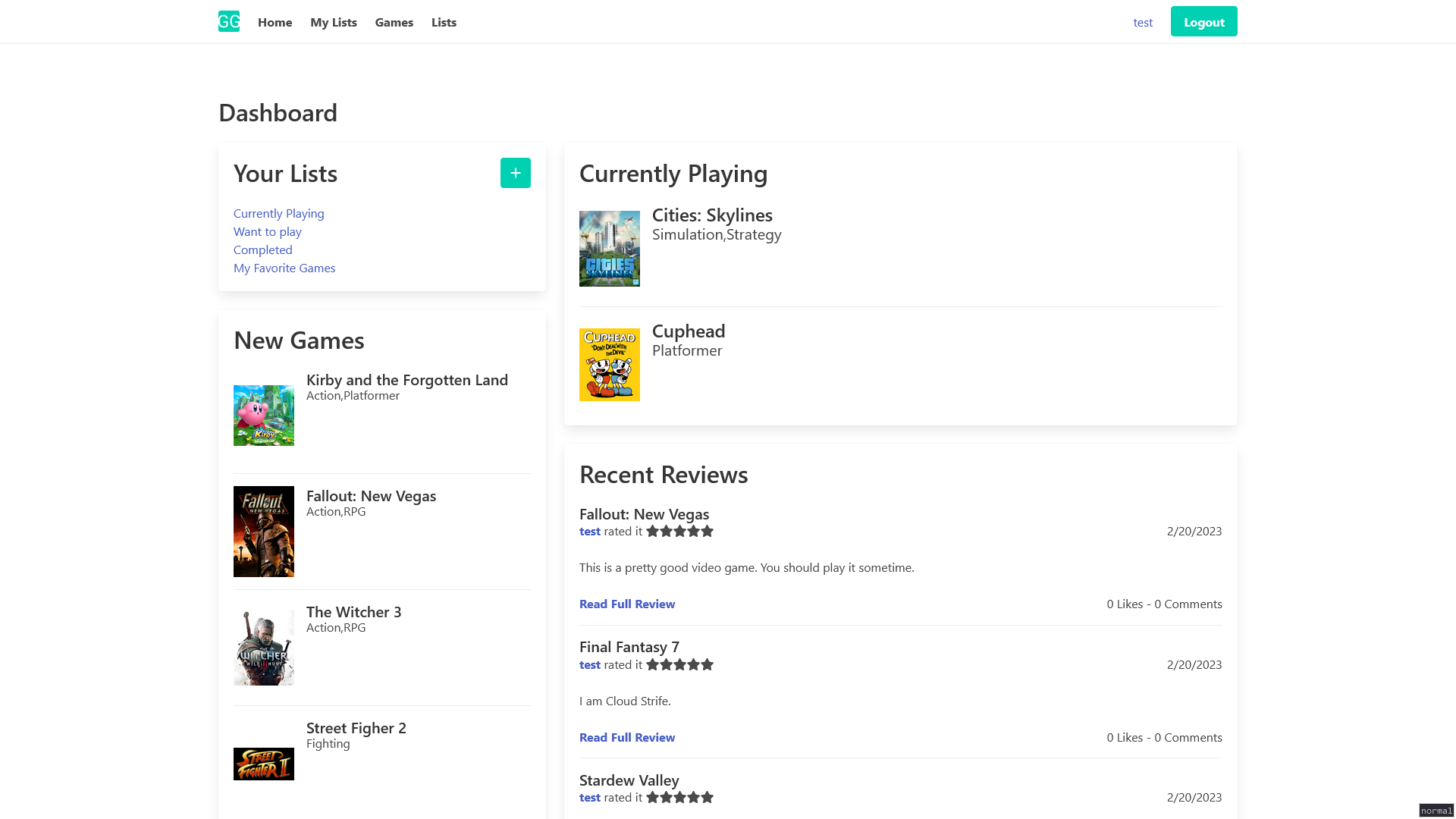This screenshot has height=819, width=1456.
Task: Click test reviewer link on Fallout review
Action: pyautogui.click(x=590, y=531)
